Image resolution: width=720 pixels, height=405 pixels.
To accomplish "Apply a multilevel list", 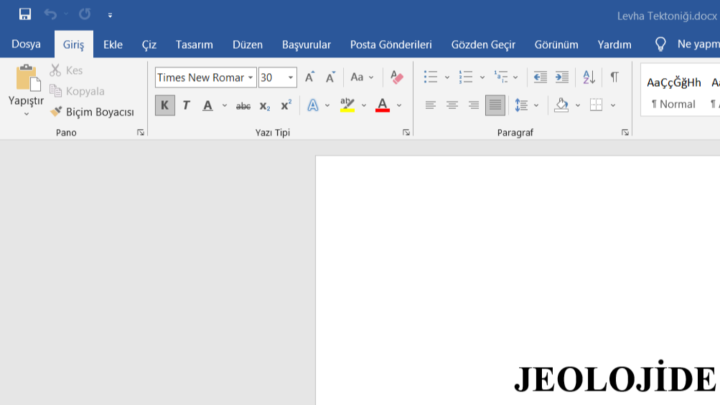I will (x=501, y=77).
